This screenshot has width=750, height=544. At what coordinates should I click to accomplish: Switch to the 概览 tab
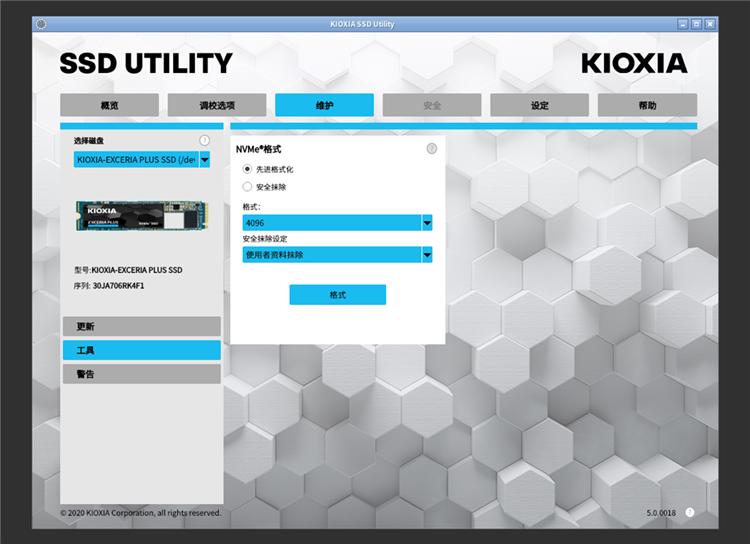pyautogui.click(x=109, y=105)
